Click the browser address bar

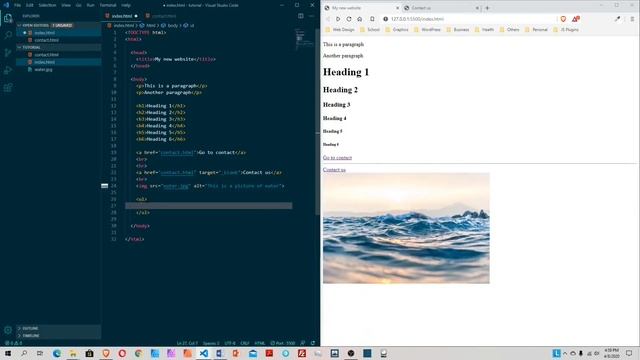[469, 19]
